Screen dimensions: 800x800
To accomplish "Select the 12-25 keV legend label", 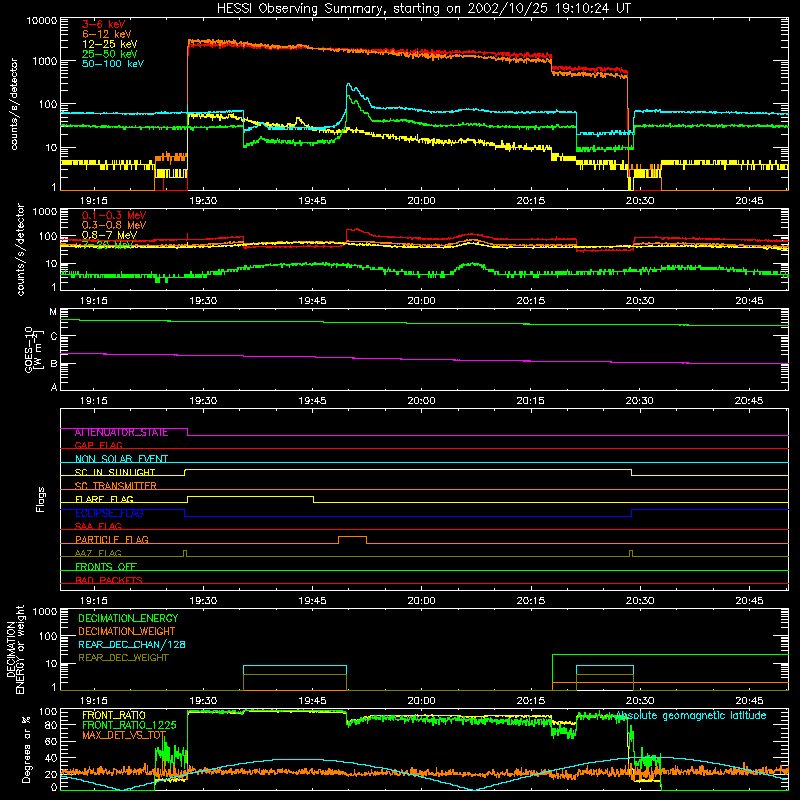I will point(109,44).
